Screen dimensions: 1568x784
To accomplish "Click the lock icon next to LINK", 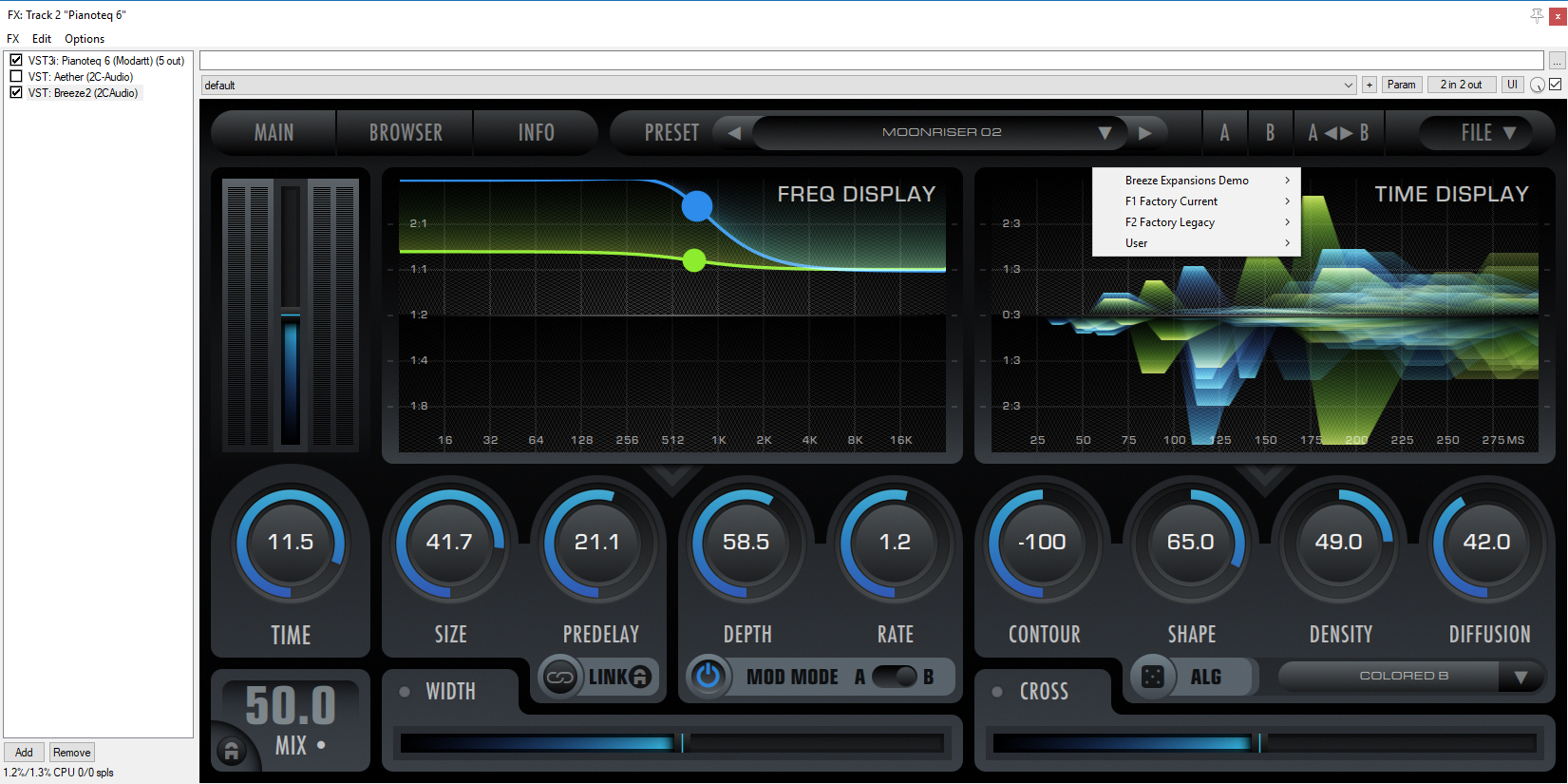I will pos(641,677).
